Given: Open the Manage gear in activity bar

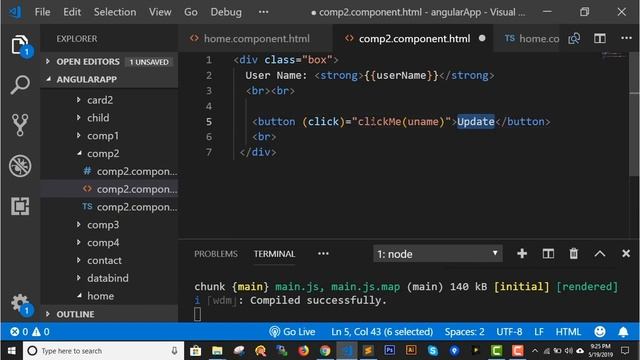Looking at the screenshot, I should tap(20, 304).
